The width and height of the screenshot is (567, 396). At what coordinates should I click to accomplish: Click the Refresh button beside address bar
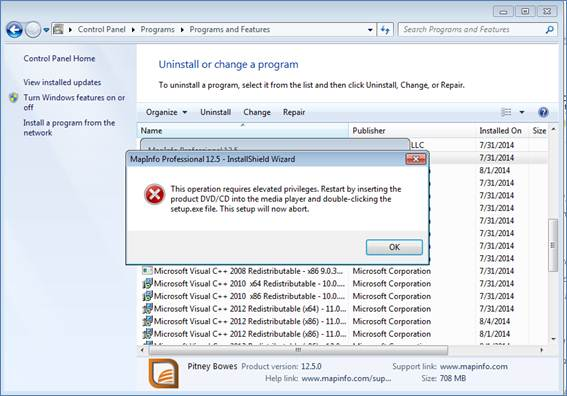tap(385, 30)
